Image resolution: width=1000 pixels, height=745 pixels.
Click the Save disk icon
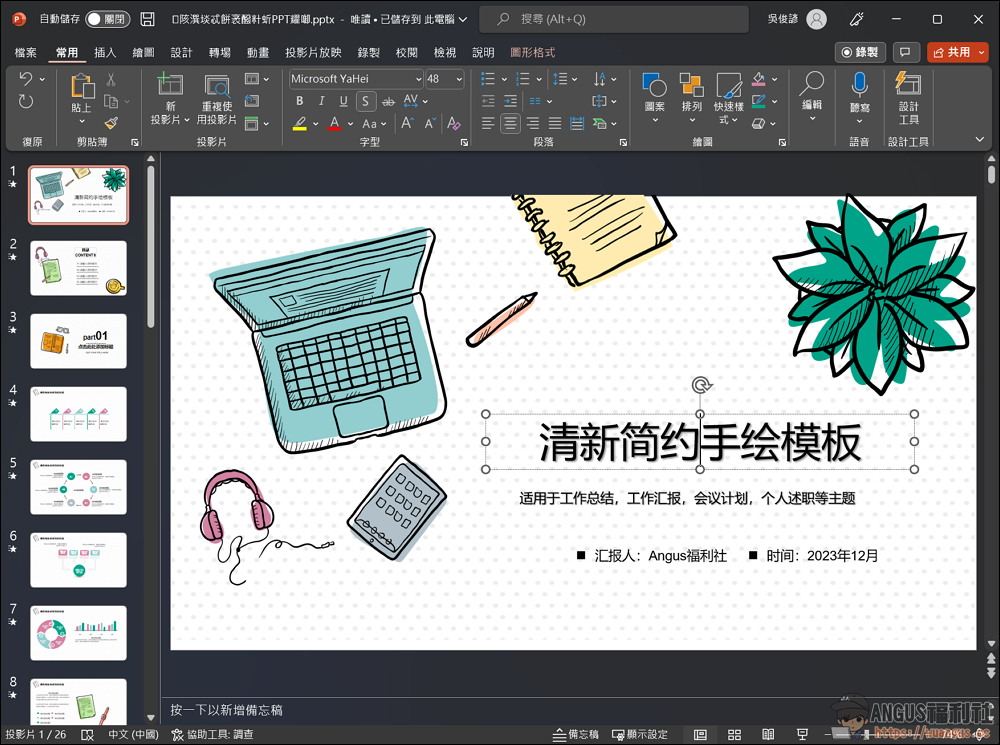pyautogui.click(x=147, y=19)
